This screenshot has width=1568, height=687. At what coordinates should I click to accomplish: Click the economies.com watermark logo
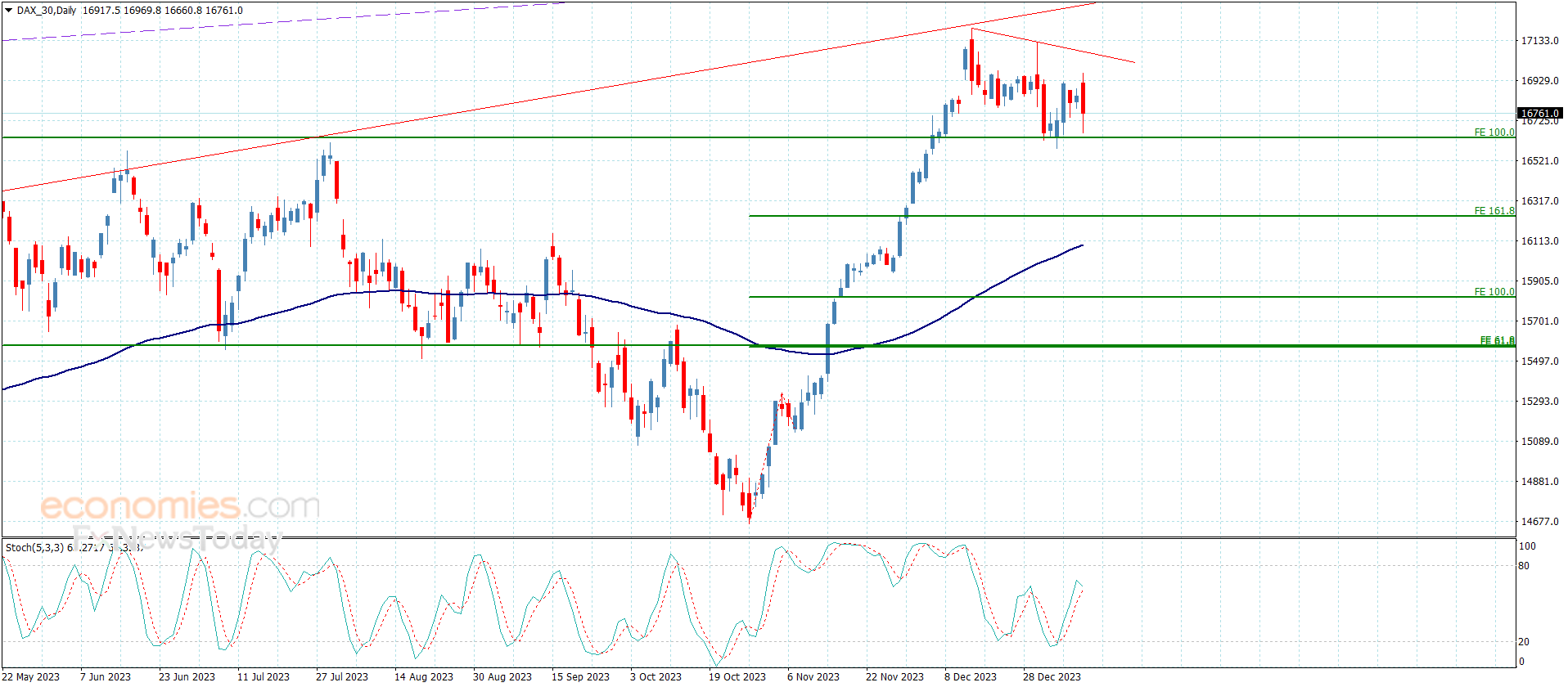click(x=180, y=505)
